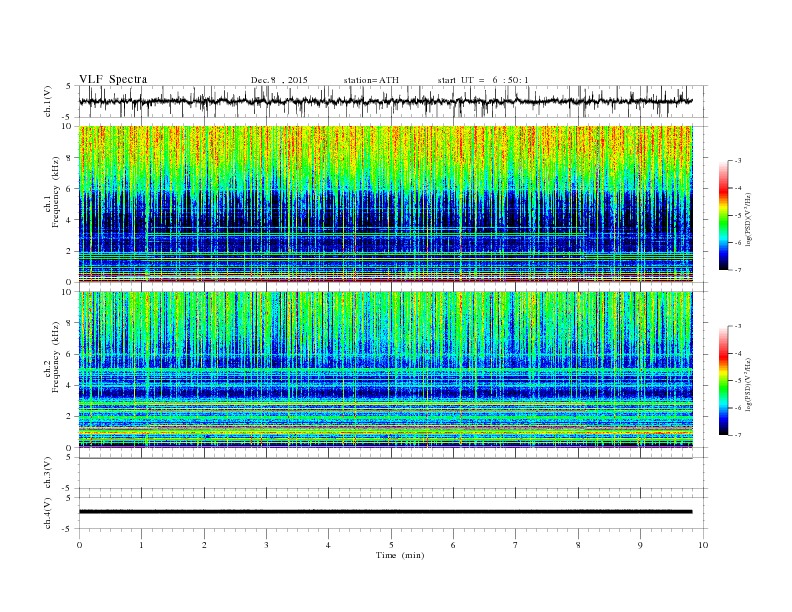Click the ch.1 PSD colorbar

coord(724,216)
